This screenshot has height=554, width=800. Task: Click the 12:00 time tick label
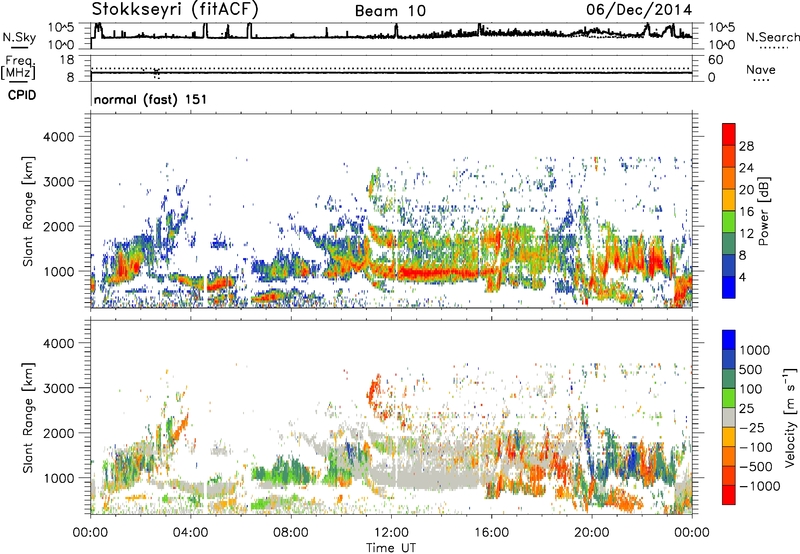[391, 533]
